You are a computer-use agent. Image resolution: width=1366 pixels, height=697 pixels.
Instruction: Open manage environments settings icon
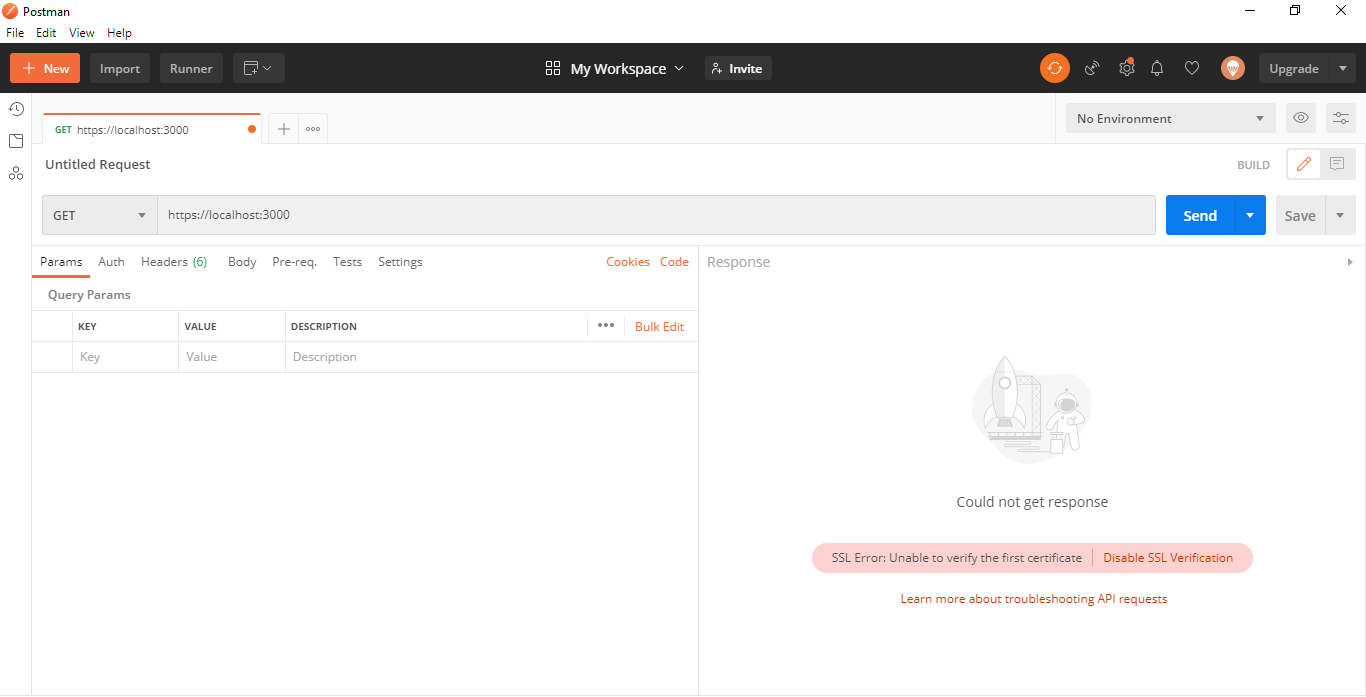[1341, 118]
